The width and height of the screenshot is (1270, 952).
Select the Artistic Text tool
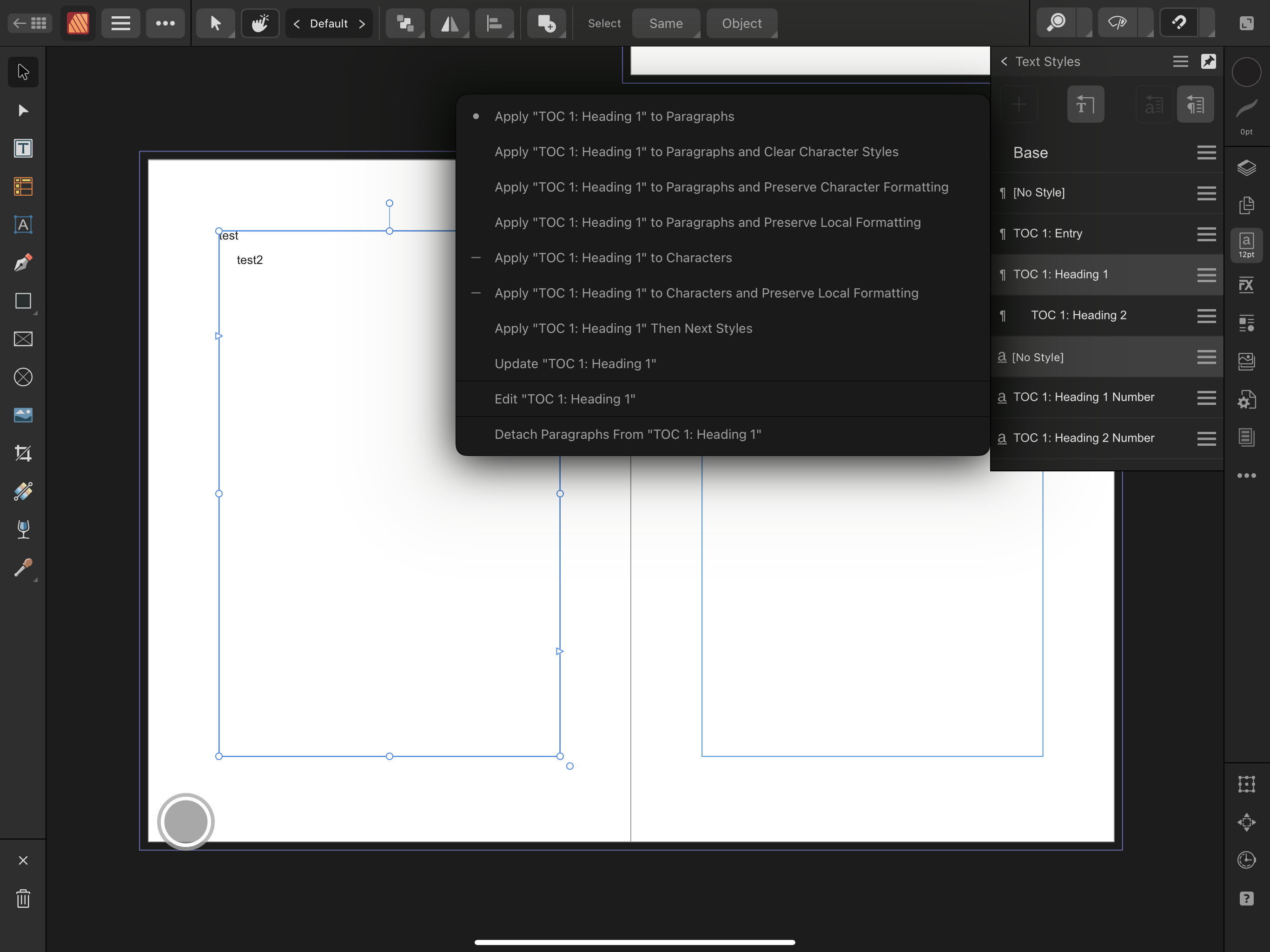(23, 225)
